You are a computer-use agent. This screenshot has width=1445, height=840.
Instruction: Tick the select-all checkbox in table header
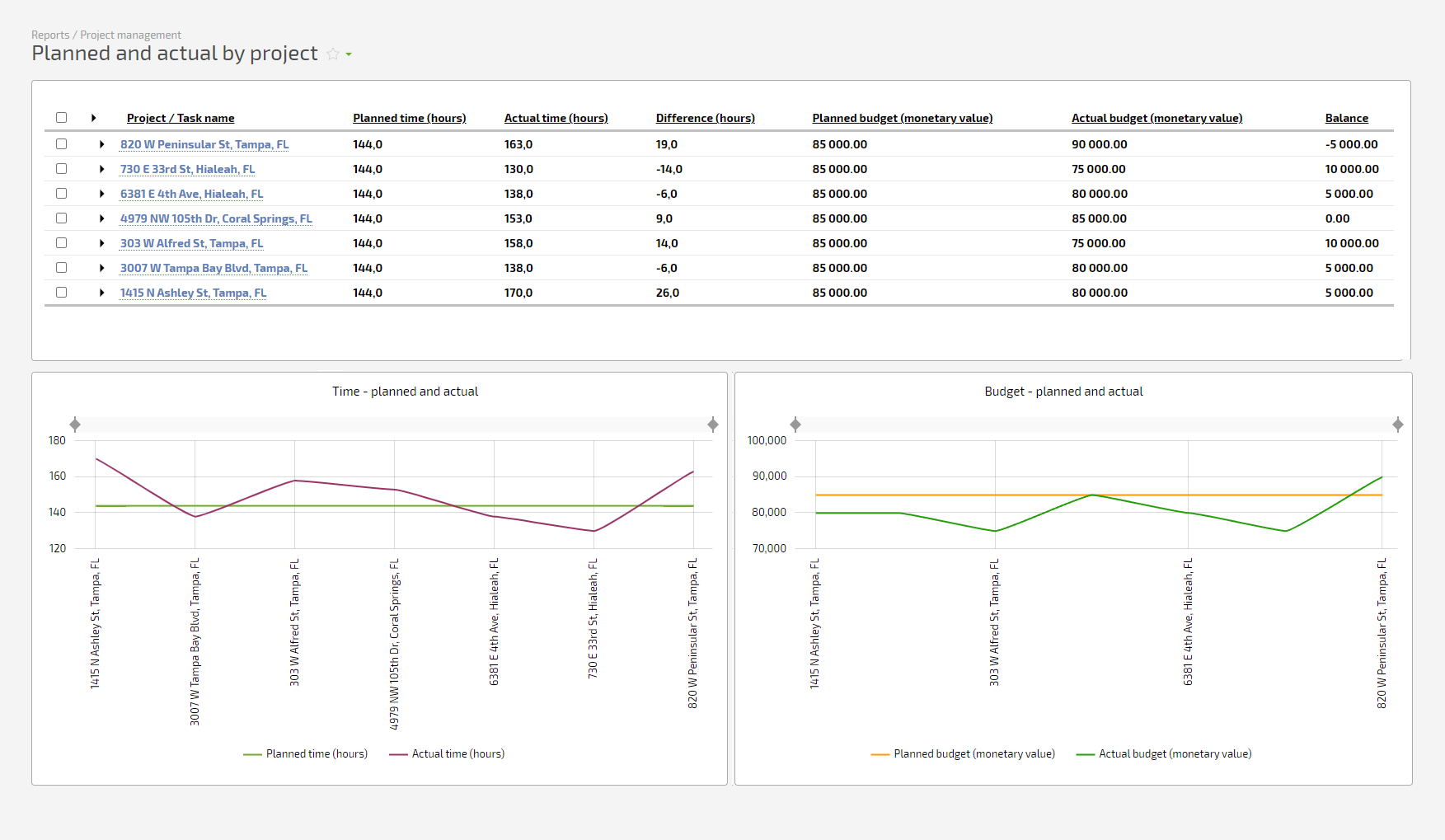coord(61,118)
